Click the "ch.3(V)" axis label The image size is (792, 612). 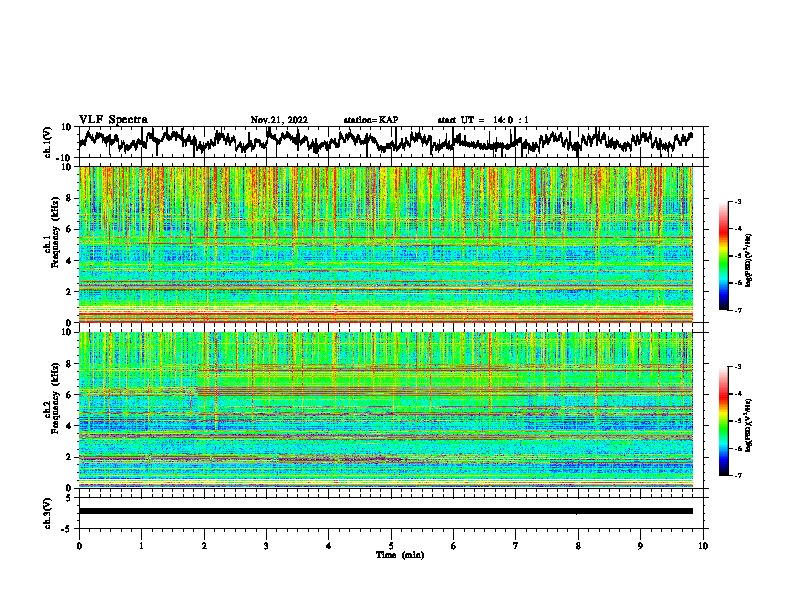pos(48,513)
